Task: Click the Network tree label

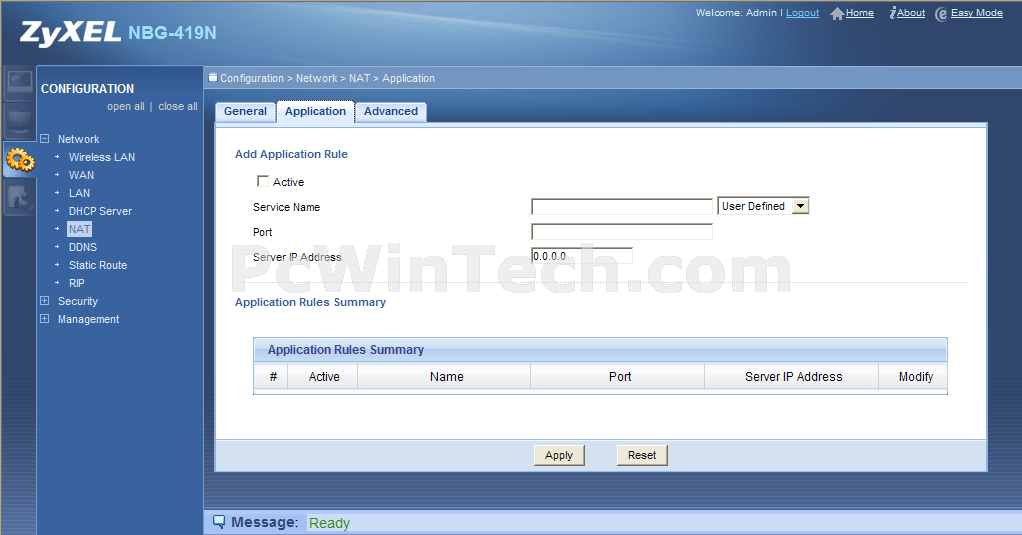Action: click(x=78, y=139)
